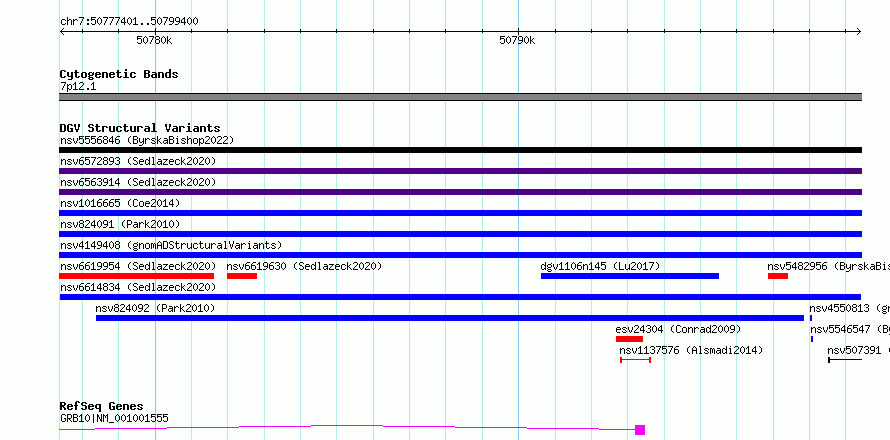This screenshot has width=890, height=440.
Task: Click the nsv824092 blue variant bar
Action: [450, 318]
